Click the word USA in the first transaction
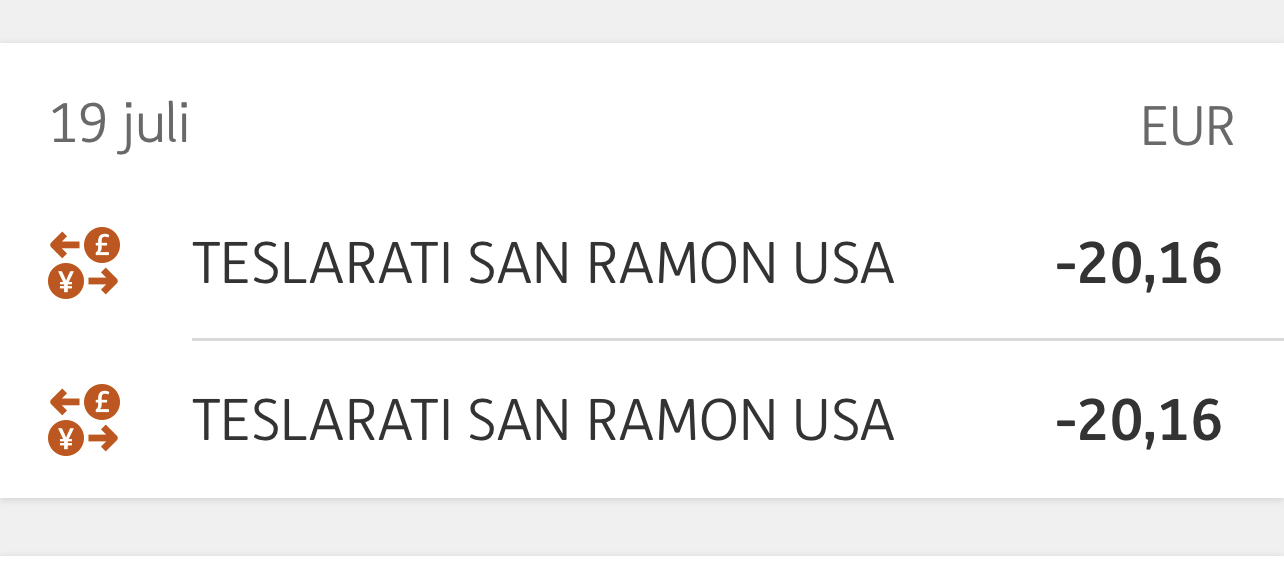The image size is (1284, 566). [844, 264]
